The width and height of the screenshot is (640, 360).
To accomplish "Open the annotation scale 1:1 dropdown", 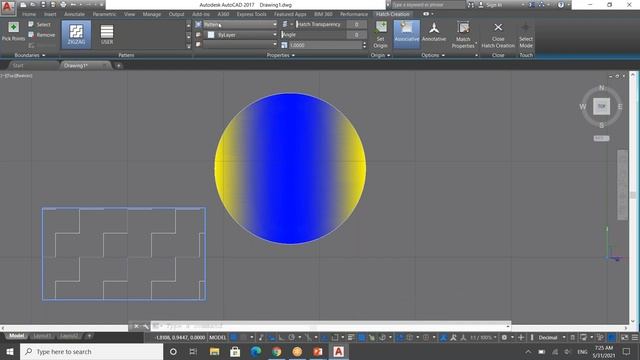I will 483,338.
